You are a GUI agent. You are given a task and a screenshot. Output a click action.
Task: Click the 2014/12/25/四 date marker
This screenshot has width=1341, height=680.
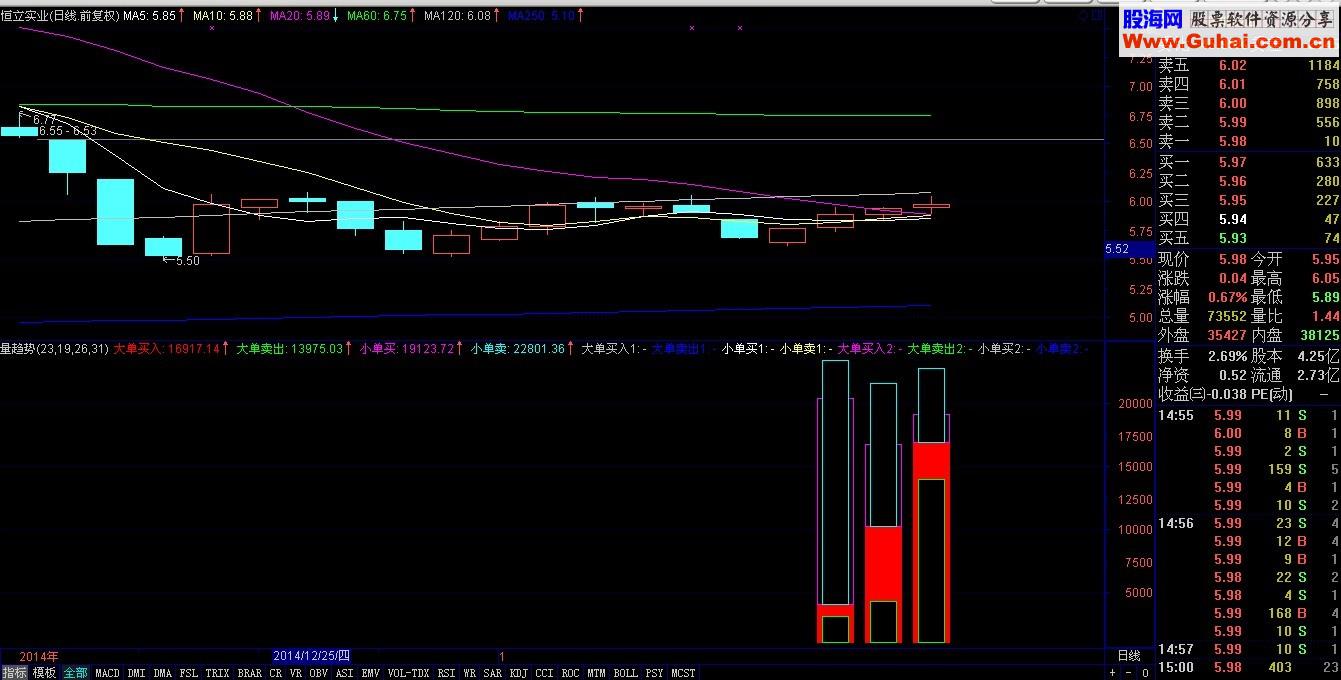tap(312, 656)
